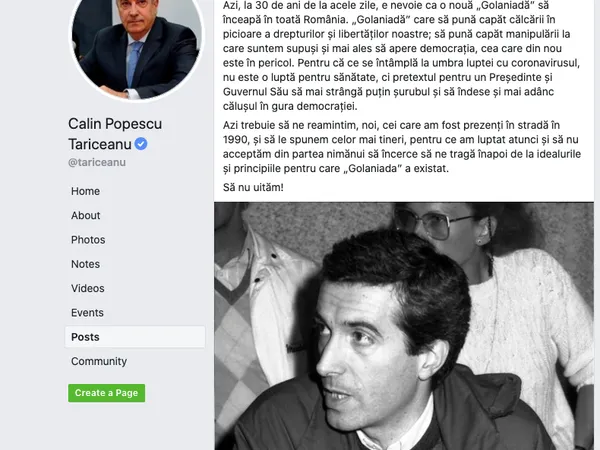Image resolution: width=600 pixels, height=450 pixels.
Task: Open the Videos section
Action: point(88,288)
